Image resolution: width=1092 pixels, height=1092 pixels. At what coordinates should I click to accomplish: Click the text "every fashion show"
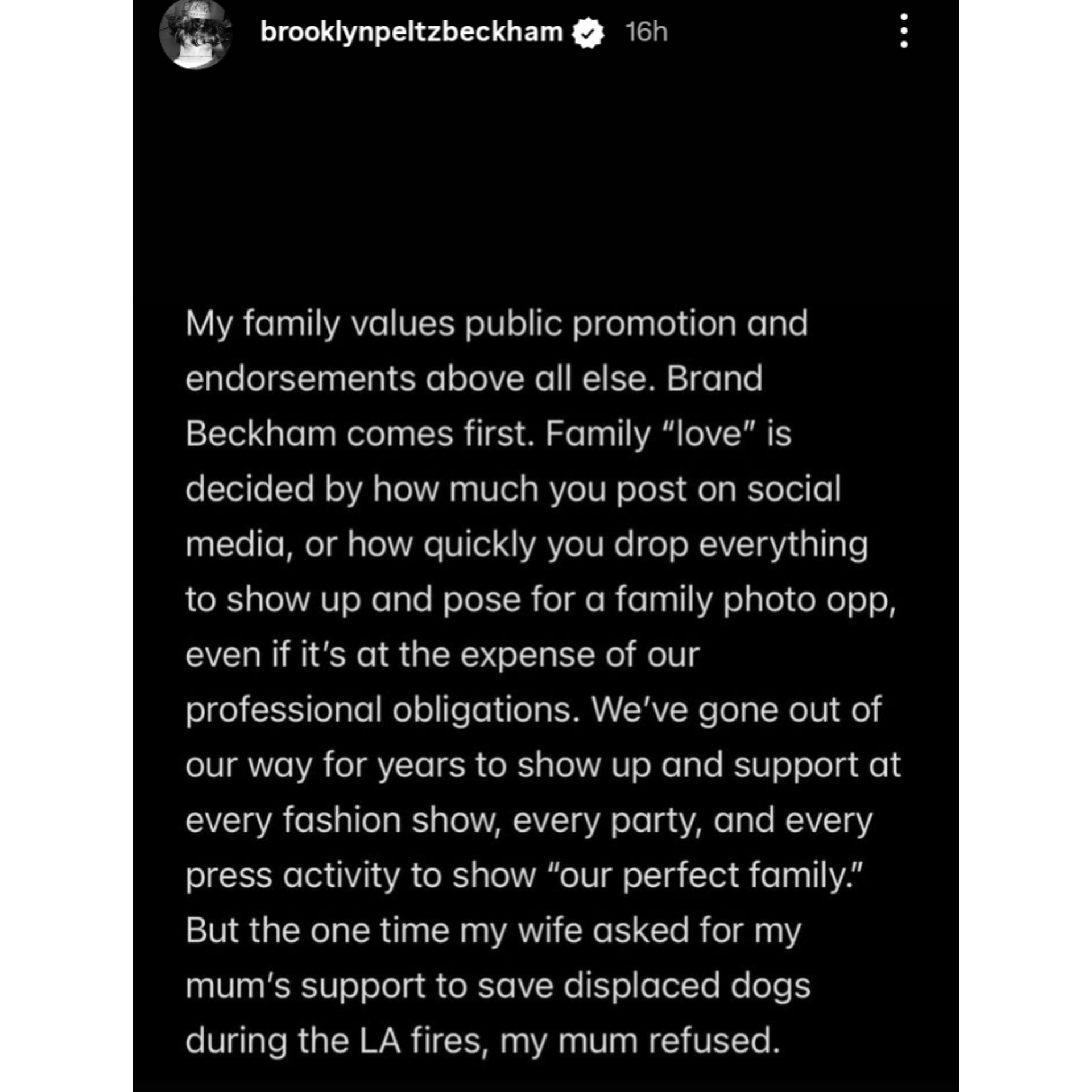point(343,820)
